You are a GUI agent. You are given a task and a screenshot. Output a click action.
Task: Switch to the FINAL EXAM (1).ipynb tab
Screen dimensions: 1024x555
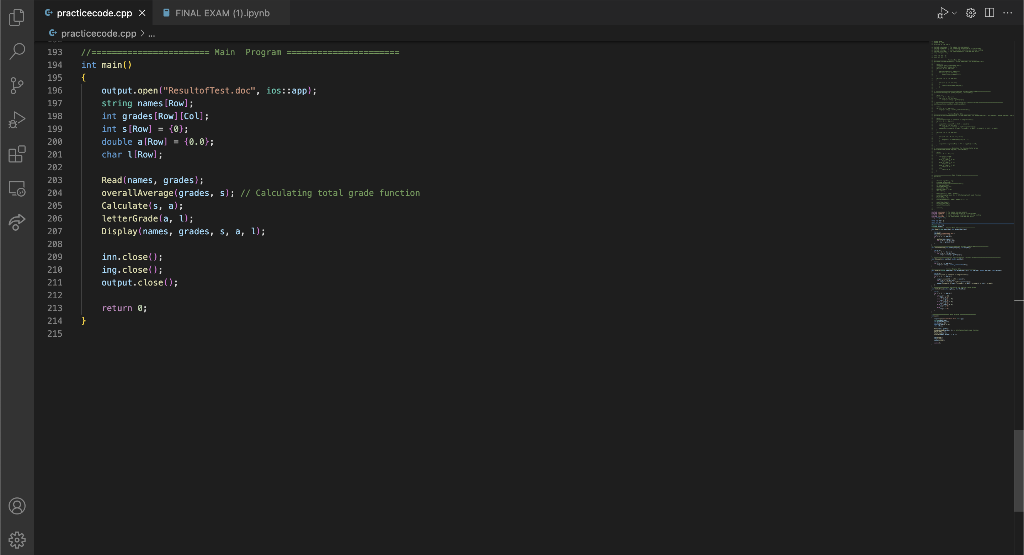(x=222, y=13)
